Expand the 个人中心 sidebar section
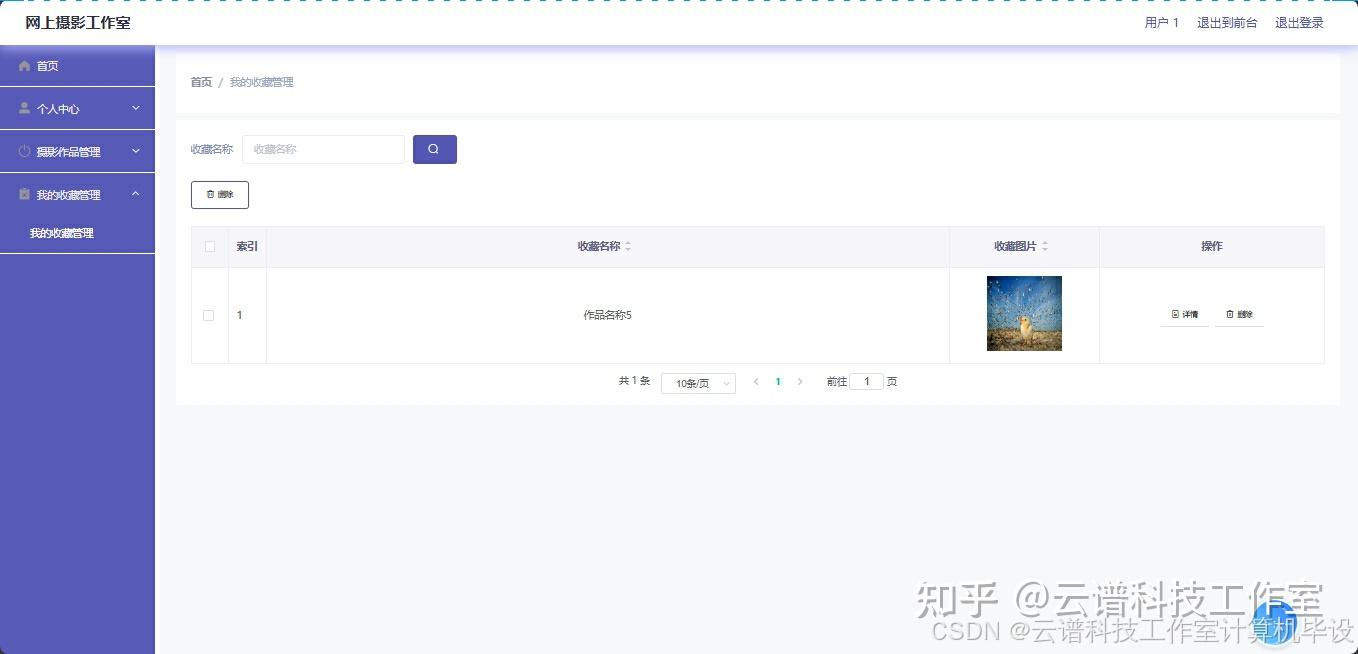 77,108
